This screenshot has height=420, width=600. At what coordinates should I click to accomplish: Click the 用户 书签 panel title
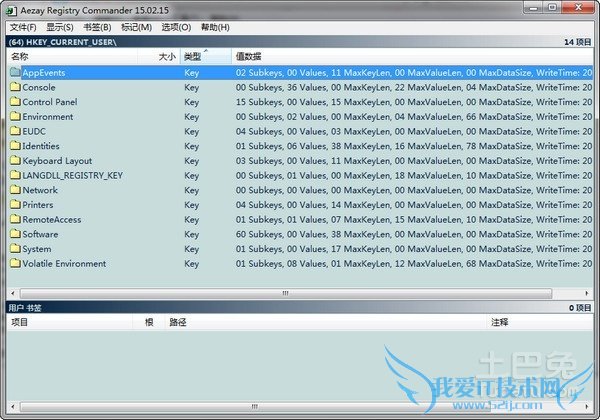click(x=24, y=308)
